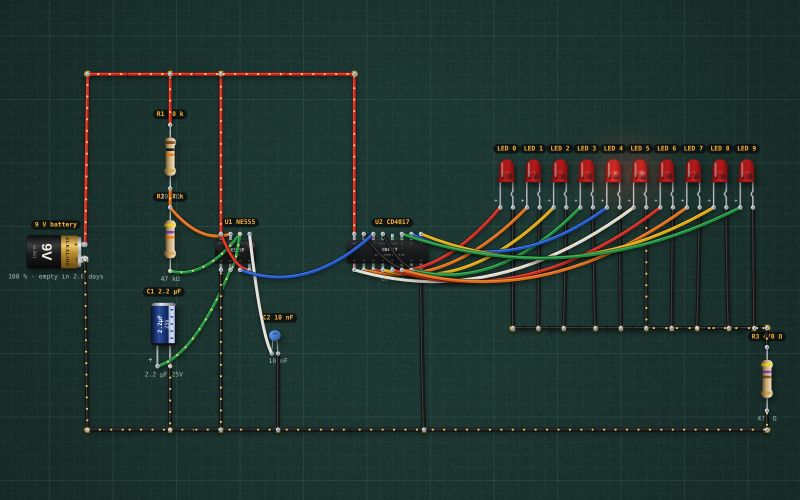Image resolution: width=800 pixels, height=500 pixels.
Task: Click the "LED 6" label
Action: pyautogui.click(x=666, y=148)
